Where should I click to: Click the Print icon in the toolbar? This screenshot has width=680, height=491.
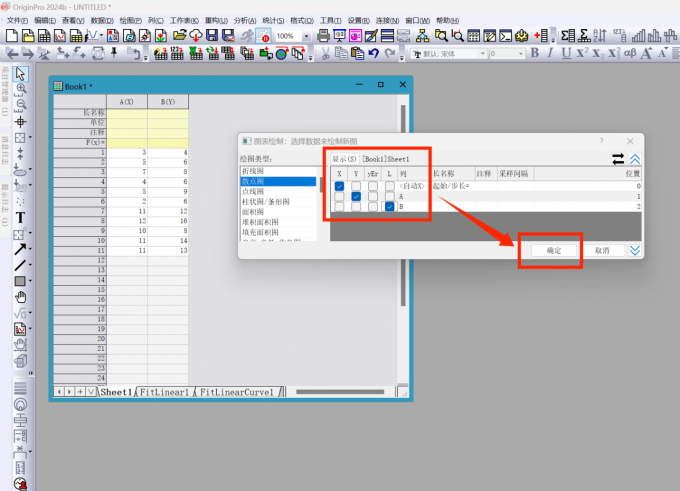[x=323, y=36]
